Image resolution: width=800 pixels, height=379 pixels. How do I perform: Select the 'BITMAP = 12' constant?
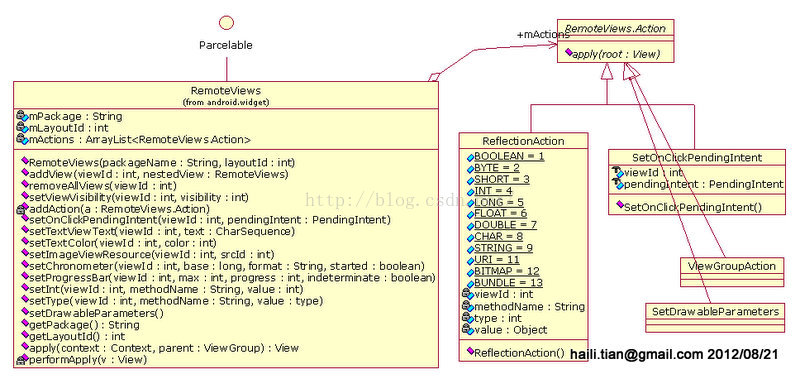[507, 271]
